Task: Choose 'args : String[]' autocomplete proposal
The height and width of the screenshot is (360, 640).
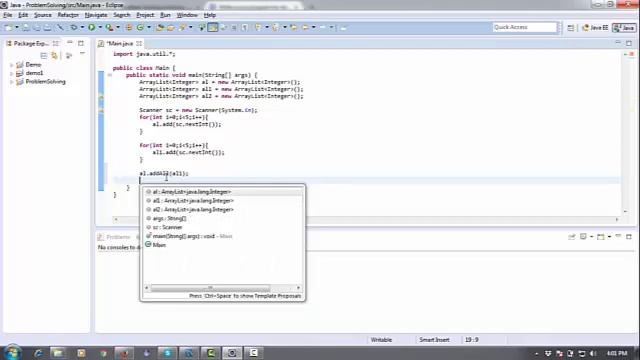Action: pyautogui.click(x=222, y=218)
